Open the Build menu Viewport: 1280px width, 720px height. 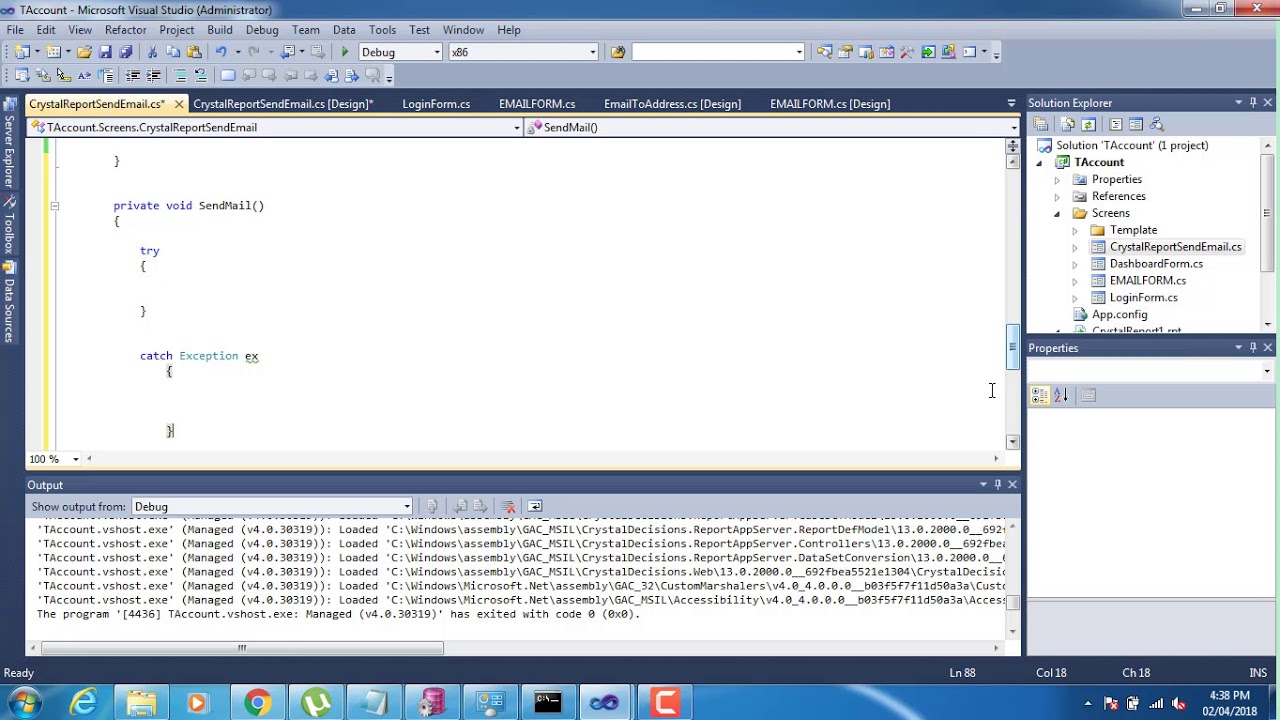coord(219,30)
